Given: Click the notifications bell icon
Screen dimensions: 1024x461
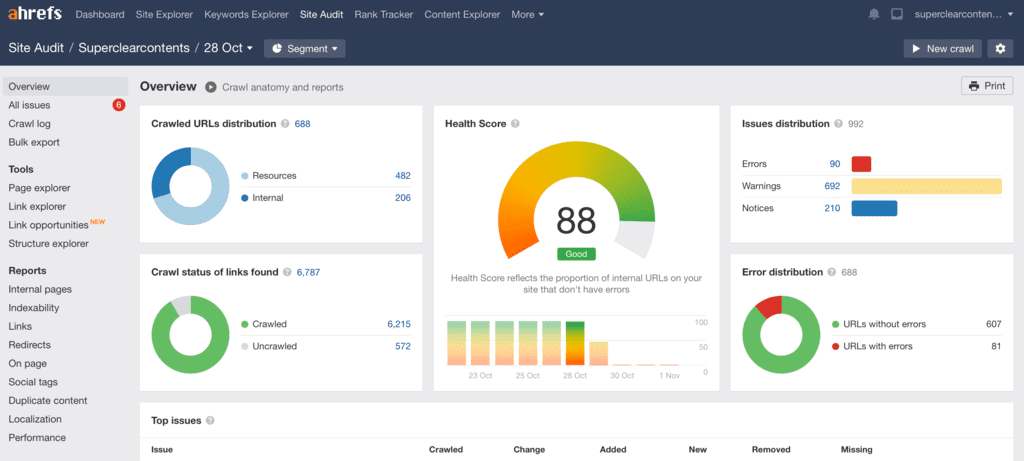Looking at the screenshot, I should pyautogui.click(x=875, y=15).
